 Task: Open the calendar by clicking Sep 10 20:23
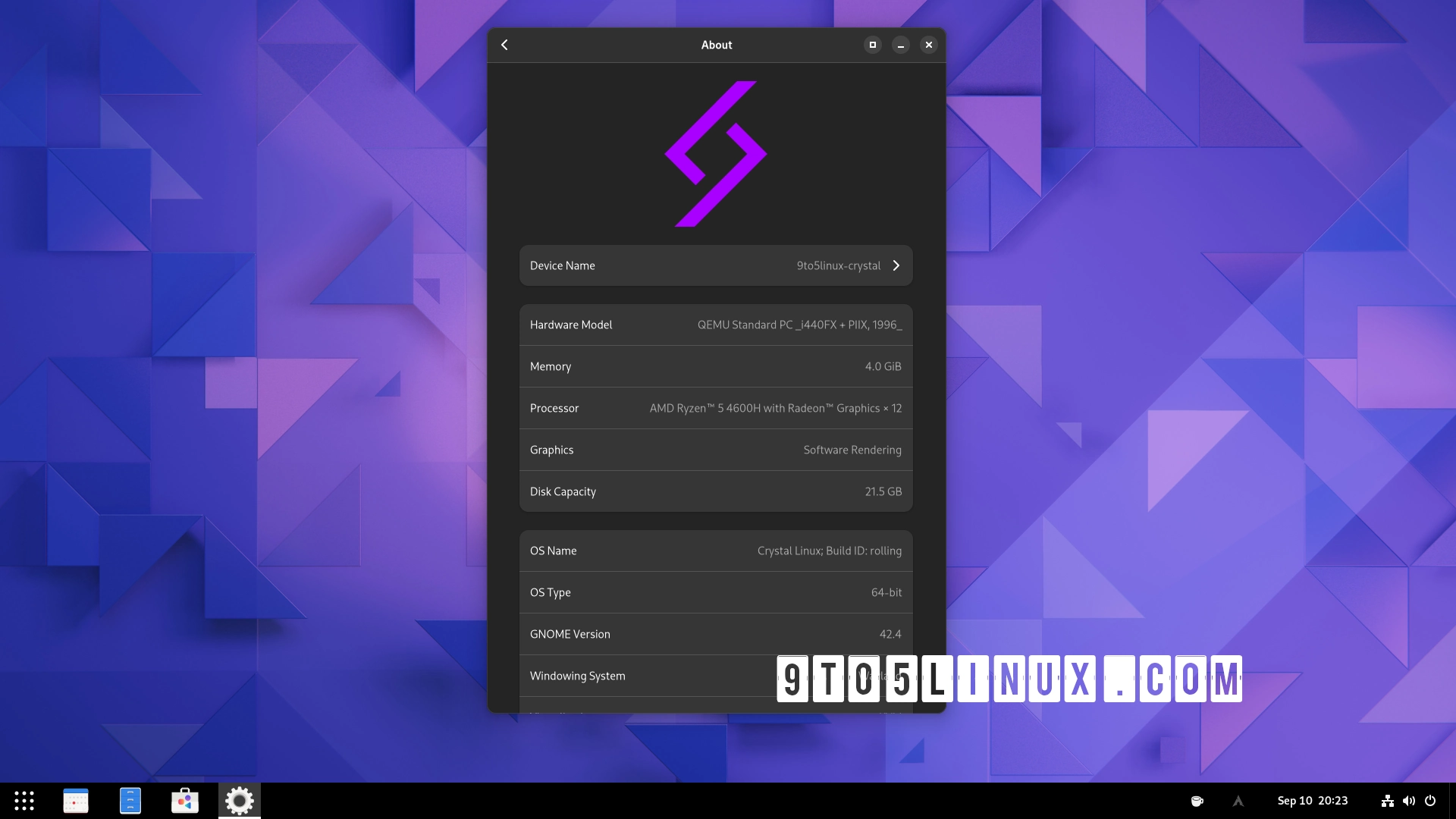[x=1313, y=801]
